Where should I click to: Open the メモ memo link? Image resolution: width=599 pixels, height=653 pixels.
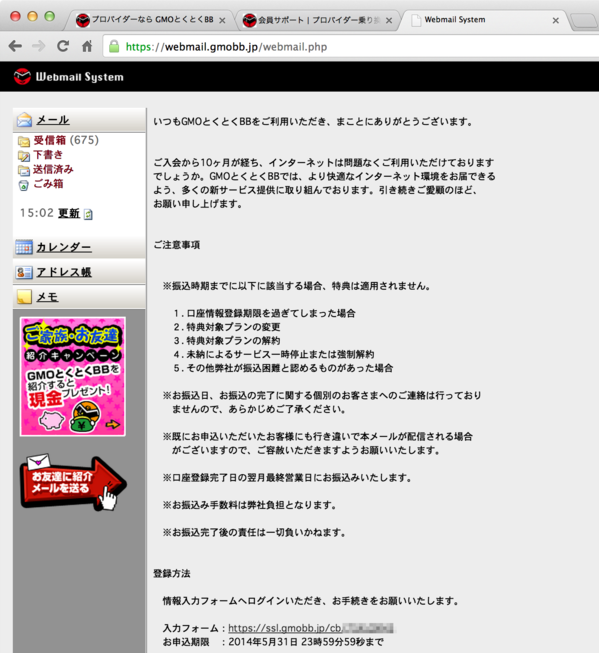point(47,297)
